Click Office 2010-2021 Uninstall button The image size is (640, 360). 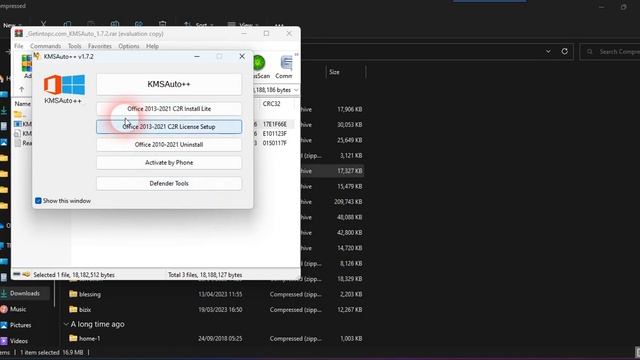point(169,144)
